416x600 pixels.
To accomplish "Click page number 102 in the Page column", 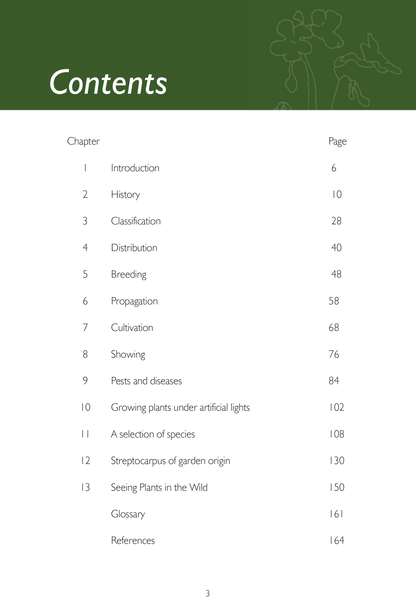I will pyautogui.click(x=336, y=408).
